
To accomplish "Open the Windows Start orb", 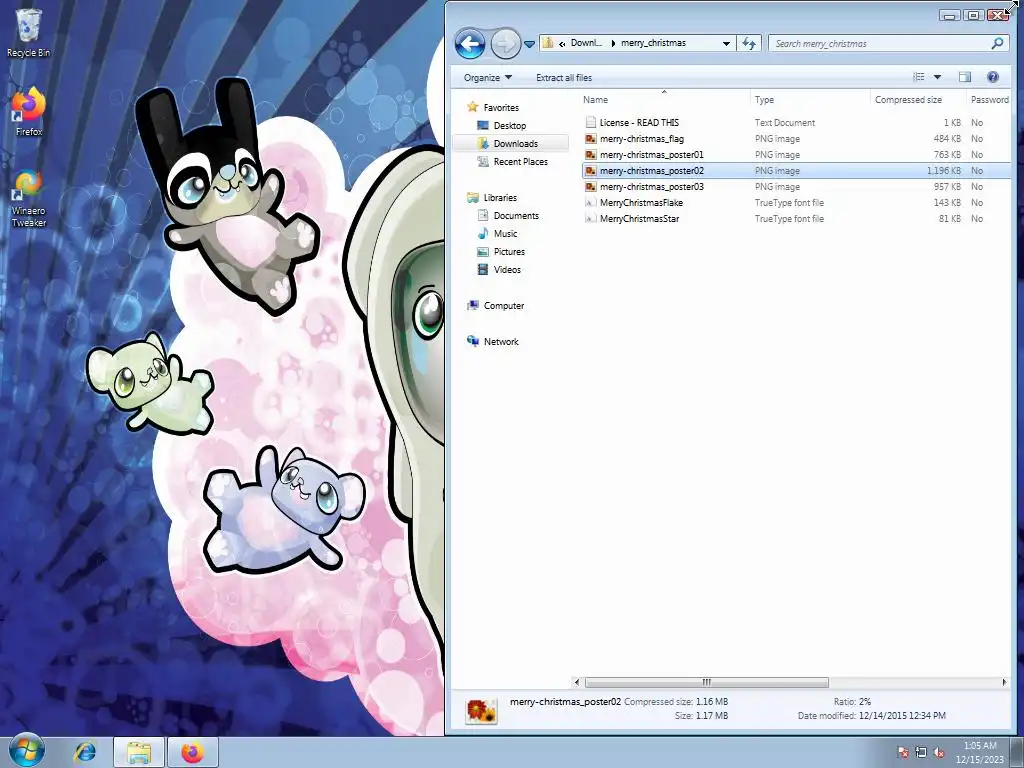I will click(26, 751).
